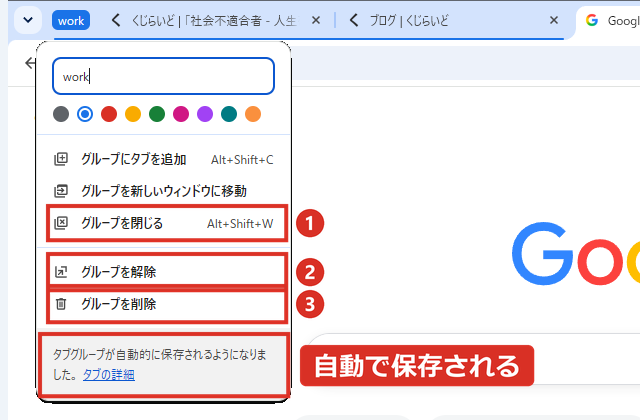
Task: Click the close-group icon beside グループを閉じる
Action: (x=61, y=223)
